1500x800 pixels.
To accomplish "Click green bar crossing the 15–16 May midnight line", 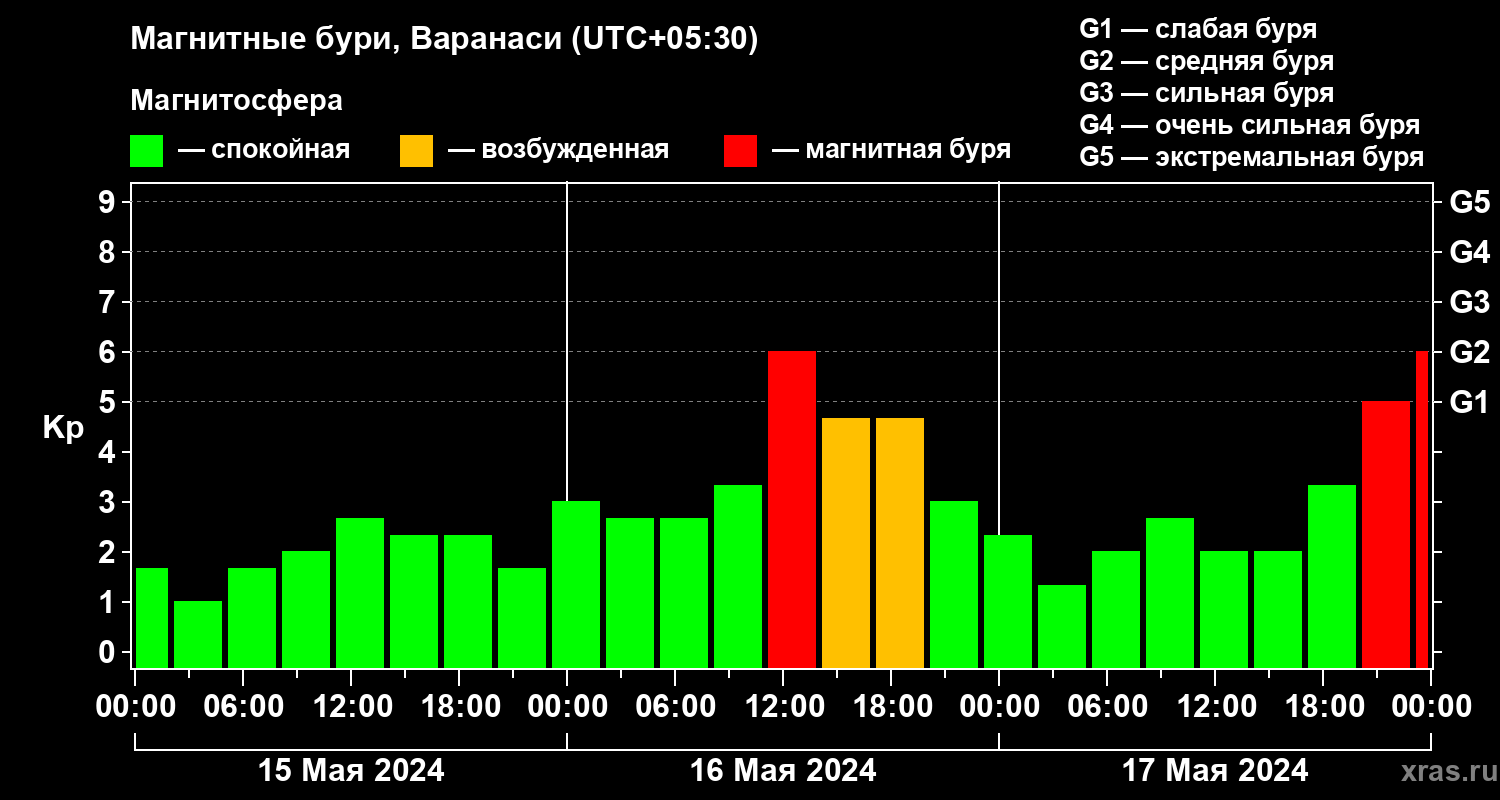I will tap(576, 585).
